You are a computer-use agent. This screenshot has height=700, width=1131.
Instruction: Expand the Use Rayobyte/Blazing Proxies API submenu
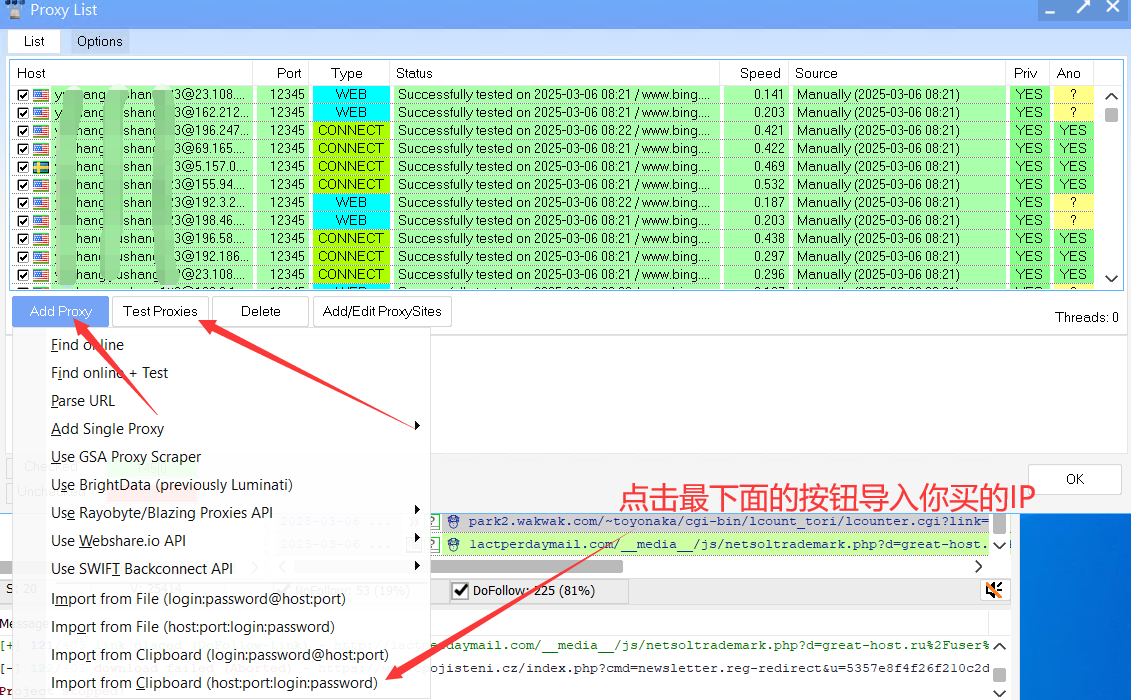pos(417,510)
